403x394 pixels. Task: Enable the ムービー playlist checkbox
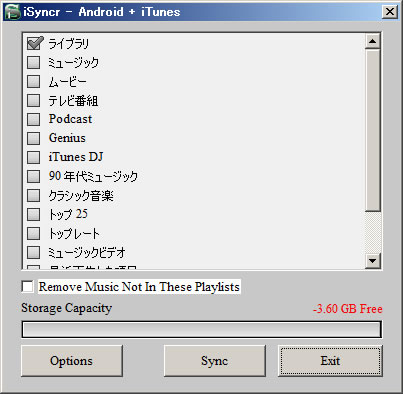click(x=34, y=81)
